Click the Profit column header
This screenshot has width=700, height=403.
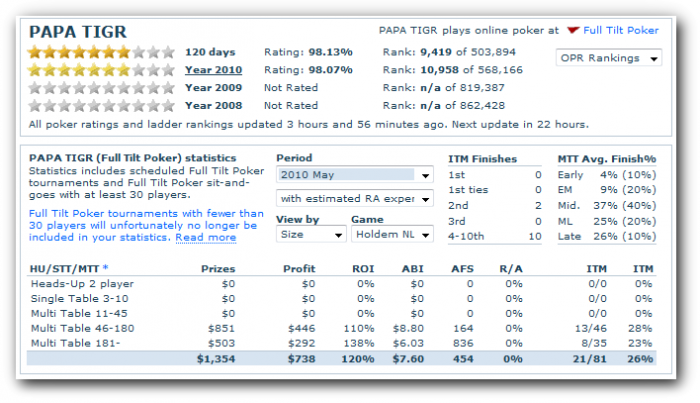tap(299, 269)
